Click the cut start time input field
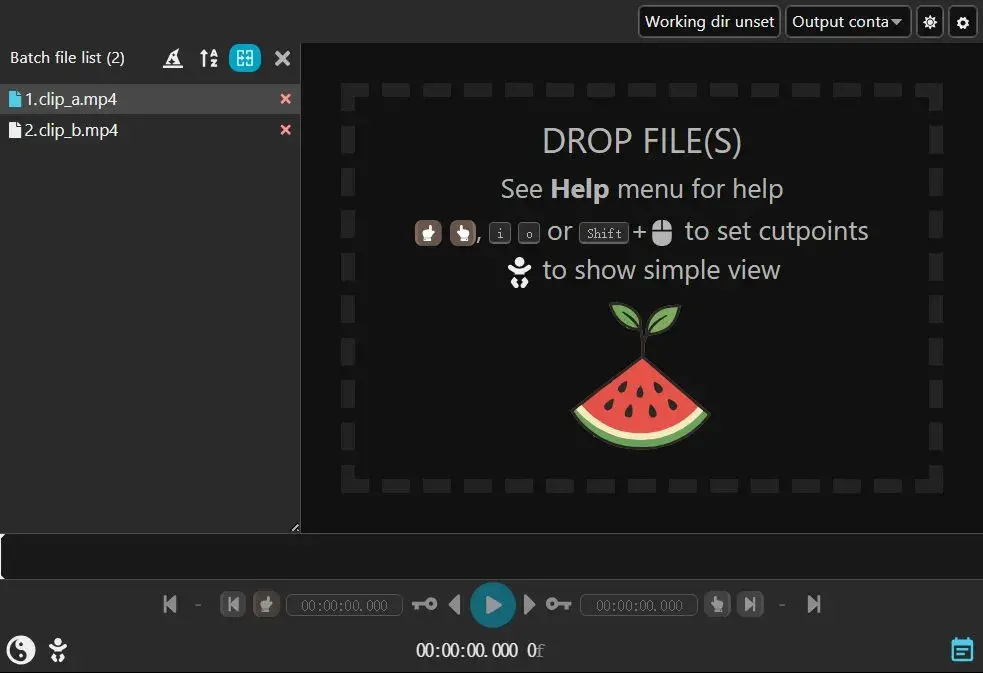 pos(344,605)
